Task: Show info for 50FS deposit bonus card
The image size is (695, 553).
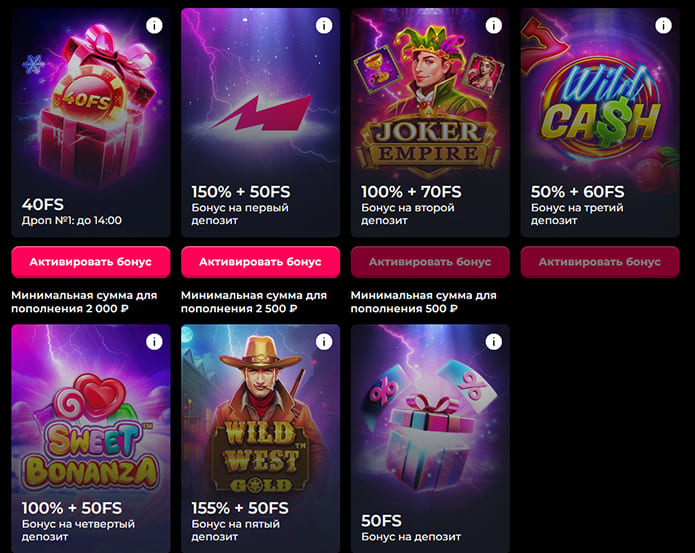Action: (x=494, y=342)
